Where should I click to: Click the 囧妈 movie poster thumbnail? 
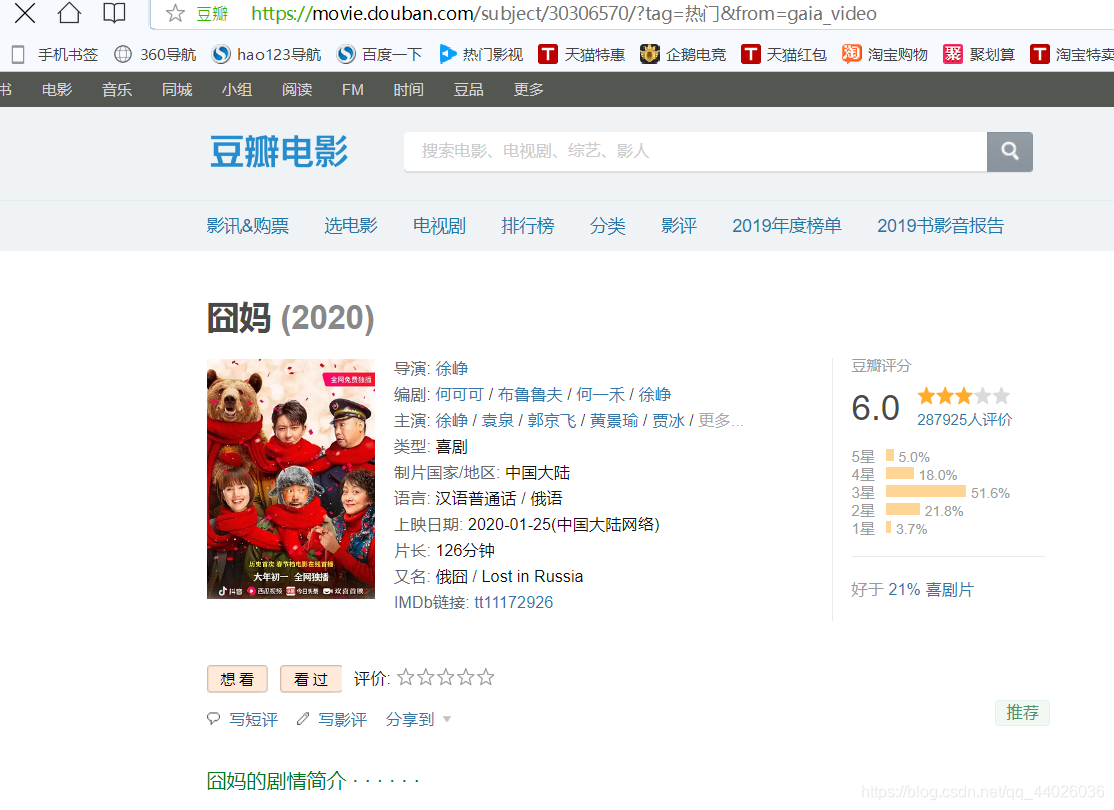tap(291, 479)
